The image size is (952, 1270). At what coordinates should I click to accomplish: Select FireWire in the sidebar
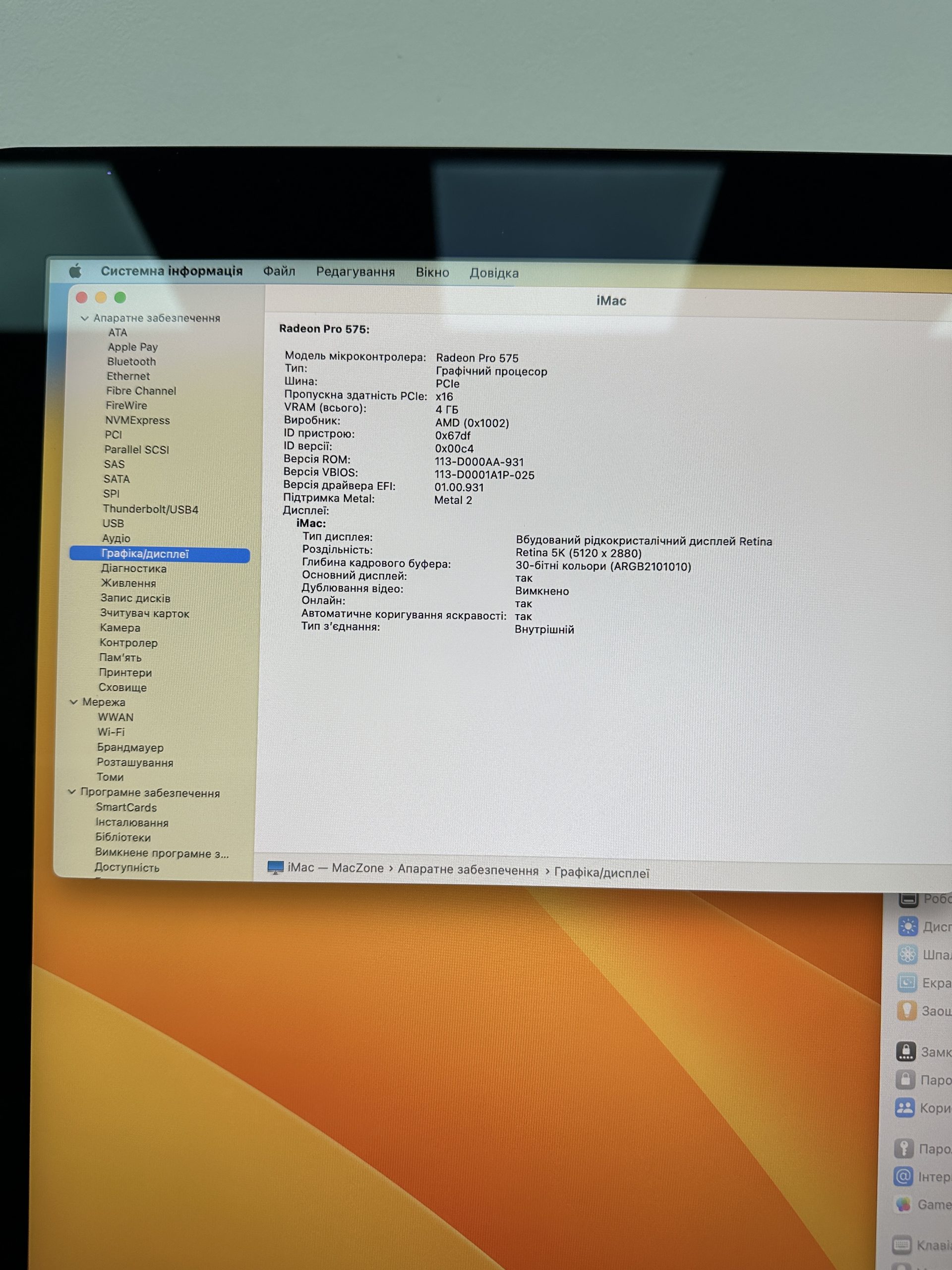(x=126, y=405)
